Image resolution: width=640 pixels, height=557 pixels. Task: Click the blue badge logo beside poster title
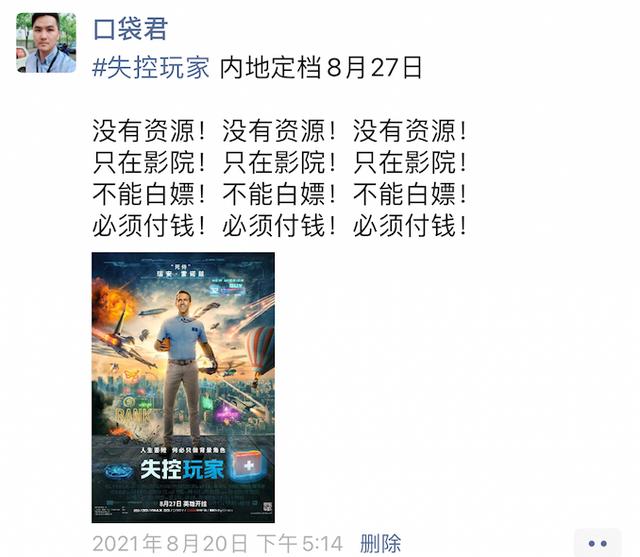pos(120,472)
